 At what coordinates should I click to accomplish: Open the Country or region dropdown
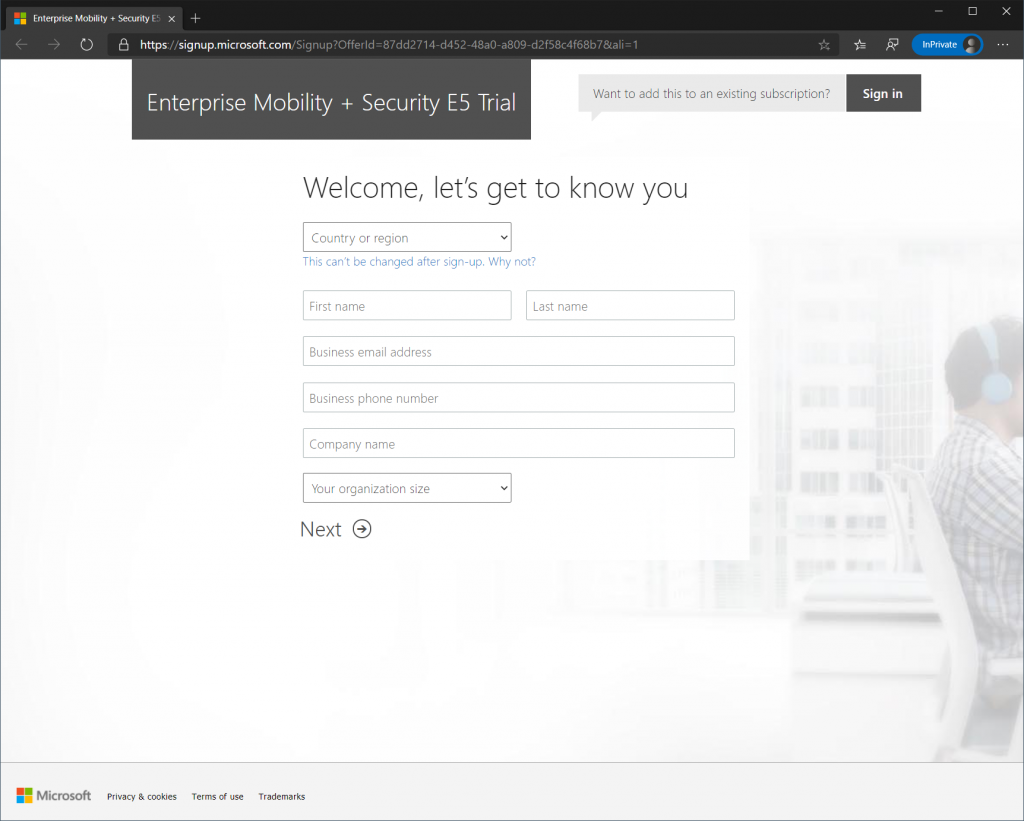click(407, 238)
